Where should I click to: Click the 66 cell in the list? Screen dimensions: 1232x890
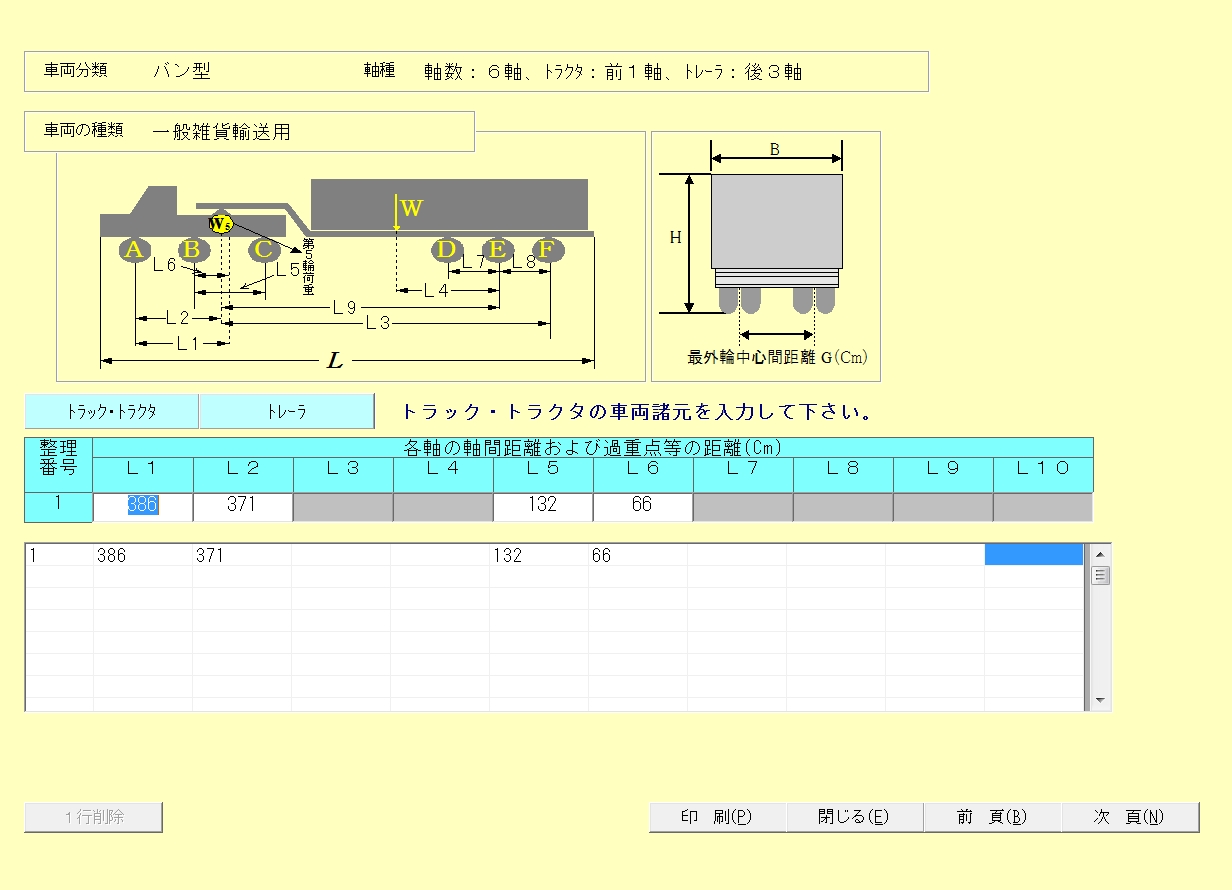(x=638, y=555)
